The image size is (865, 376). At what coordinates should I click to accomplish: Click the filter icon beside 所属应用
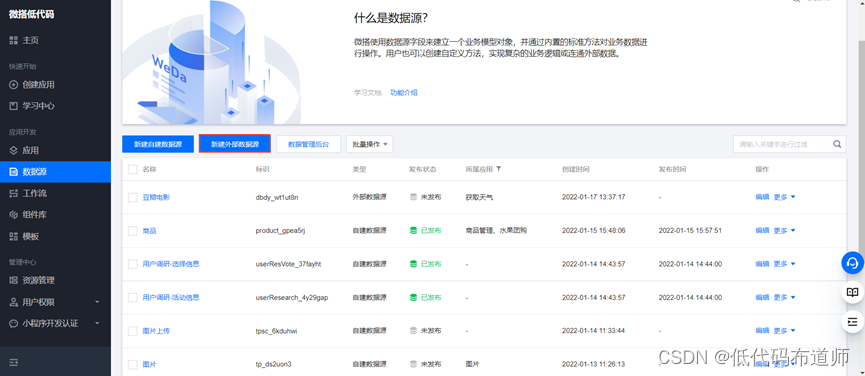[499, 169]
